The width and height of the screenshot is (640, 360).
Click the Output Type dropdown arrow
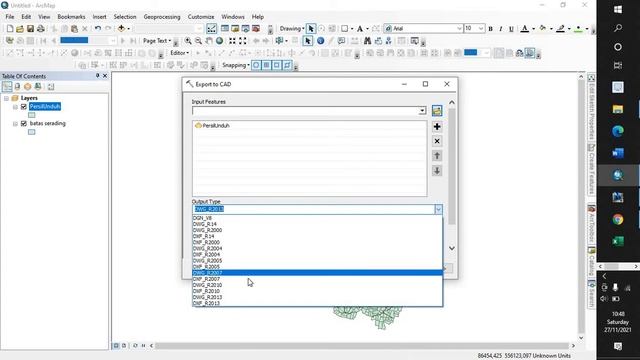438,209
